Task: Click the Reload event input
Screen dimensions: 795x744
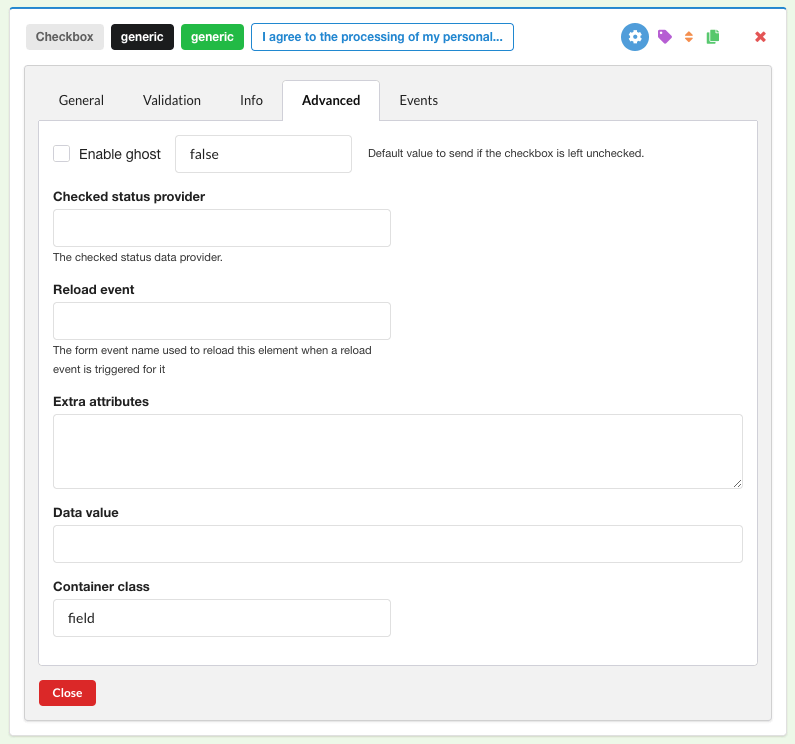Action: click(x=221, y=321)
